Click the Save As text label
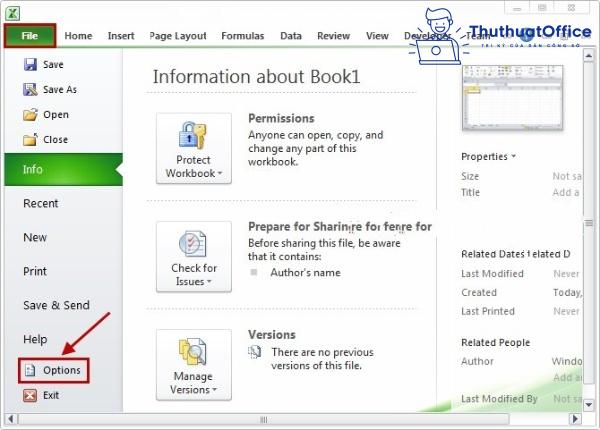The width and height of the screenshot is (600, 430). [x=60, y=90]
